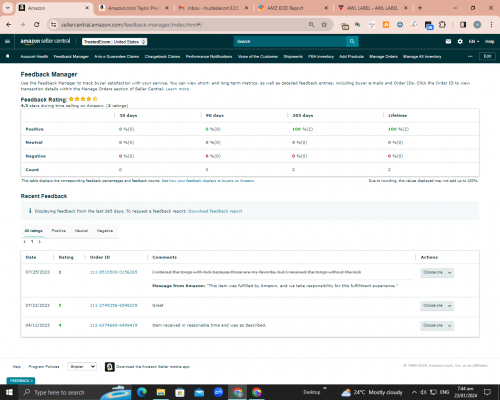The image size is (500, 400).
Task: Open Voice of the Customer nav item
Action: click(x=258, y=57)
